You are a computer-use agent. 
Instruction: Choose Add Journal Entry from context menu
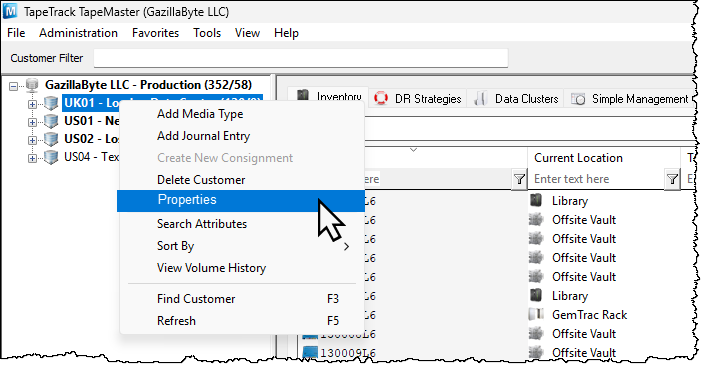click(x=242, y=136)
